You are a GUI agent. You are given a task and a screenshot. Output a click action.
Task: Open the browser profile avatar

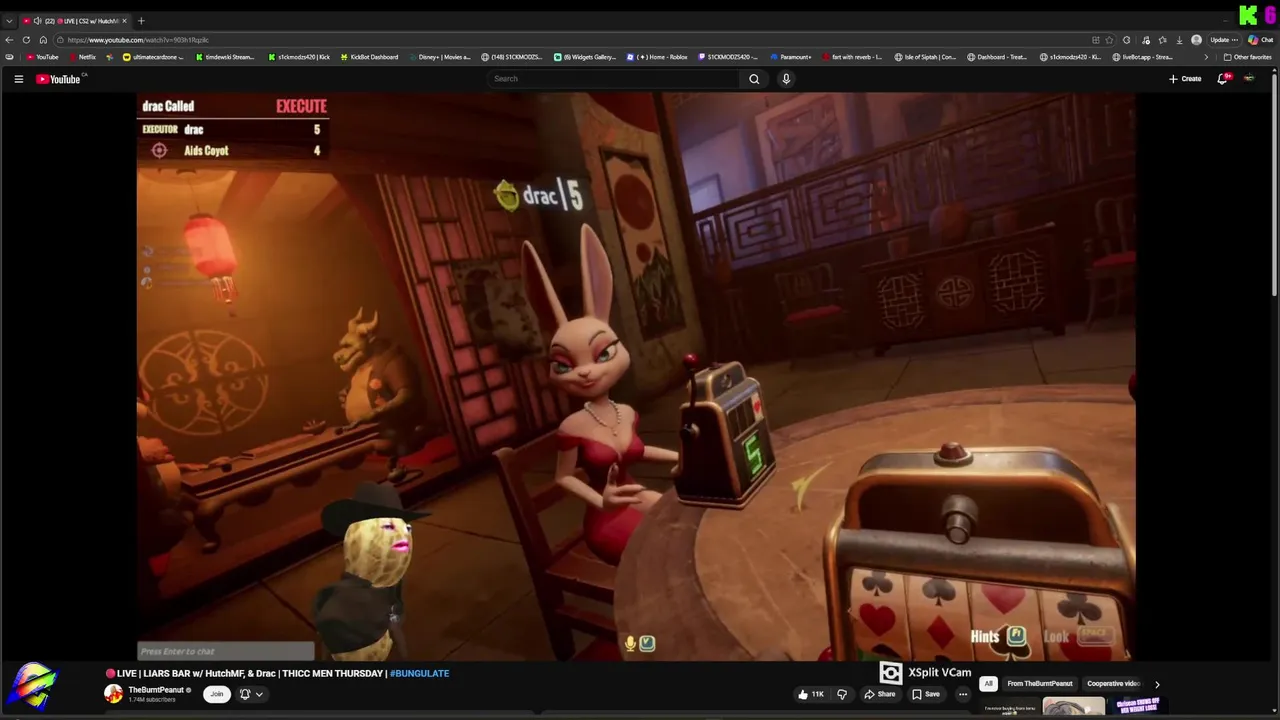1196,40
